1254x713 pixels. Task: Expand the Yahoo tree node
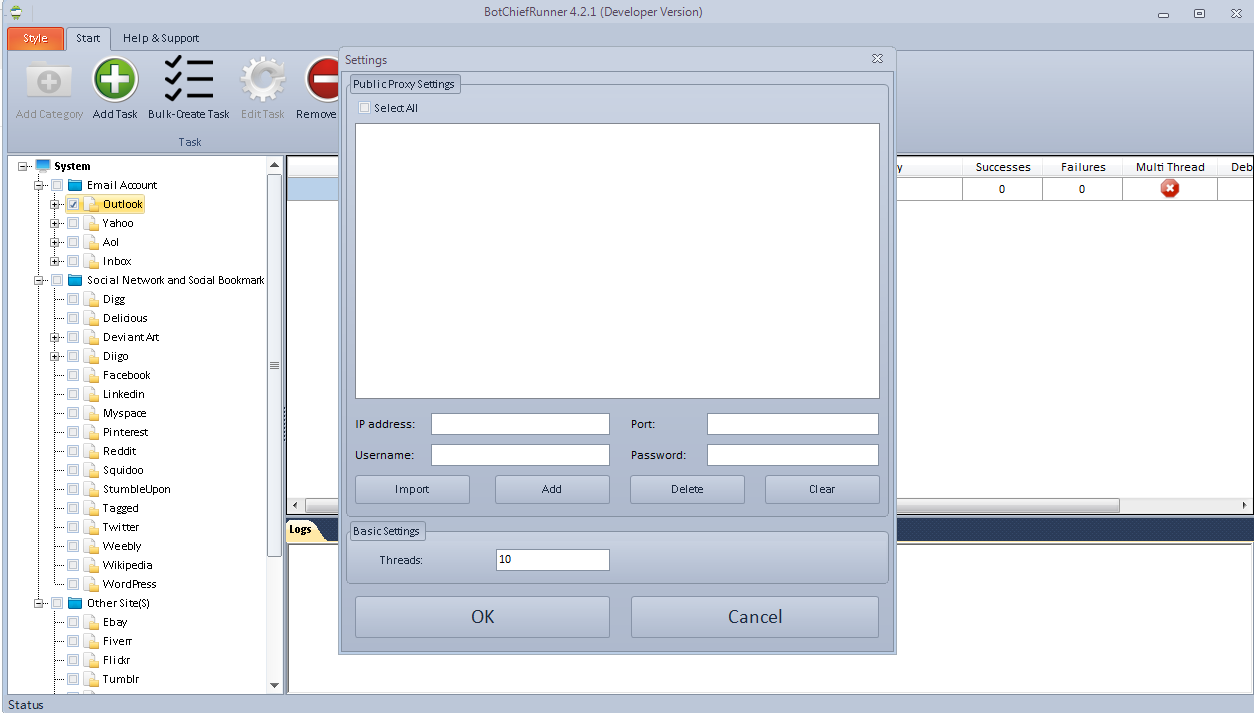(x=56, y=223)
